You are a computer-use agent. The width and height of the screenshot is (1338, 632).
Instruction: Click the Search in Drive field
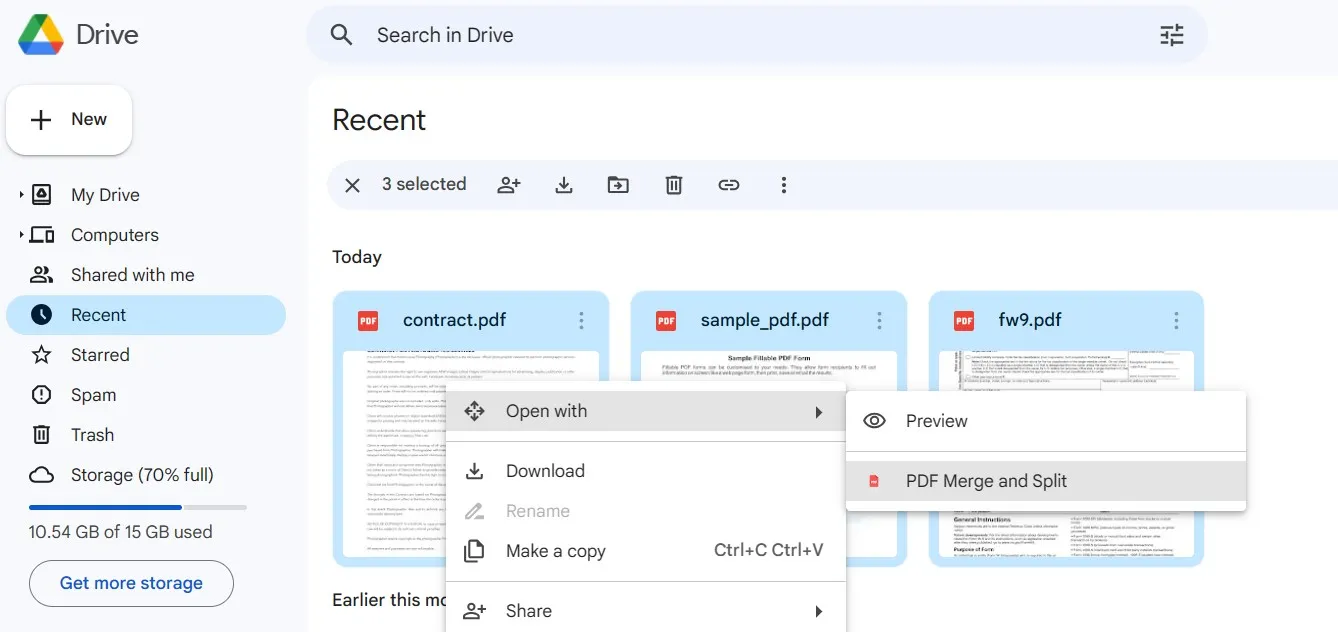[700, 35]
